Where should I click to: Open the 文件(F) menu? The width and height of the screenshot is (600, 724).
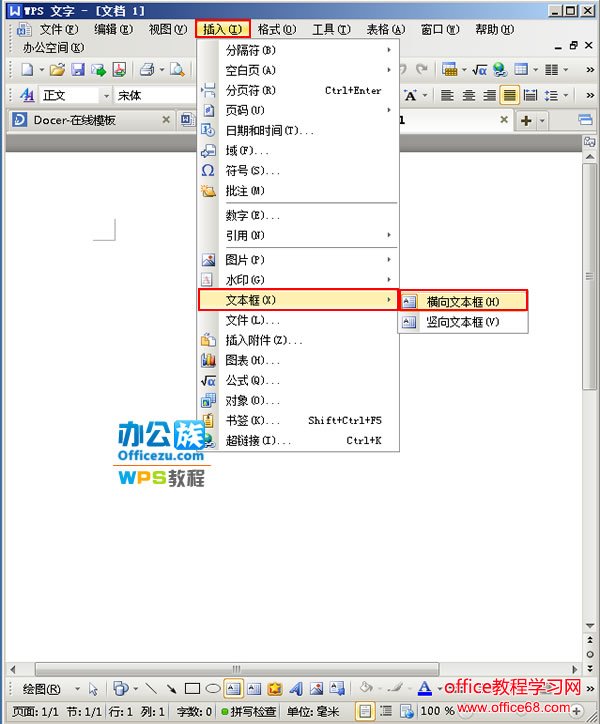(59, 30)
